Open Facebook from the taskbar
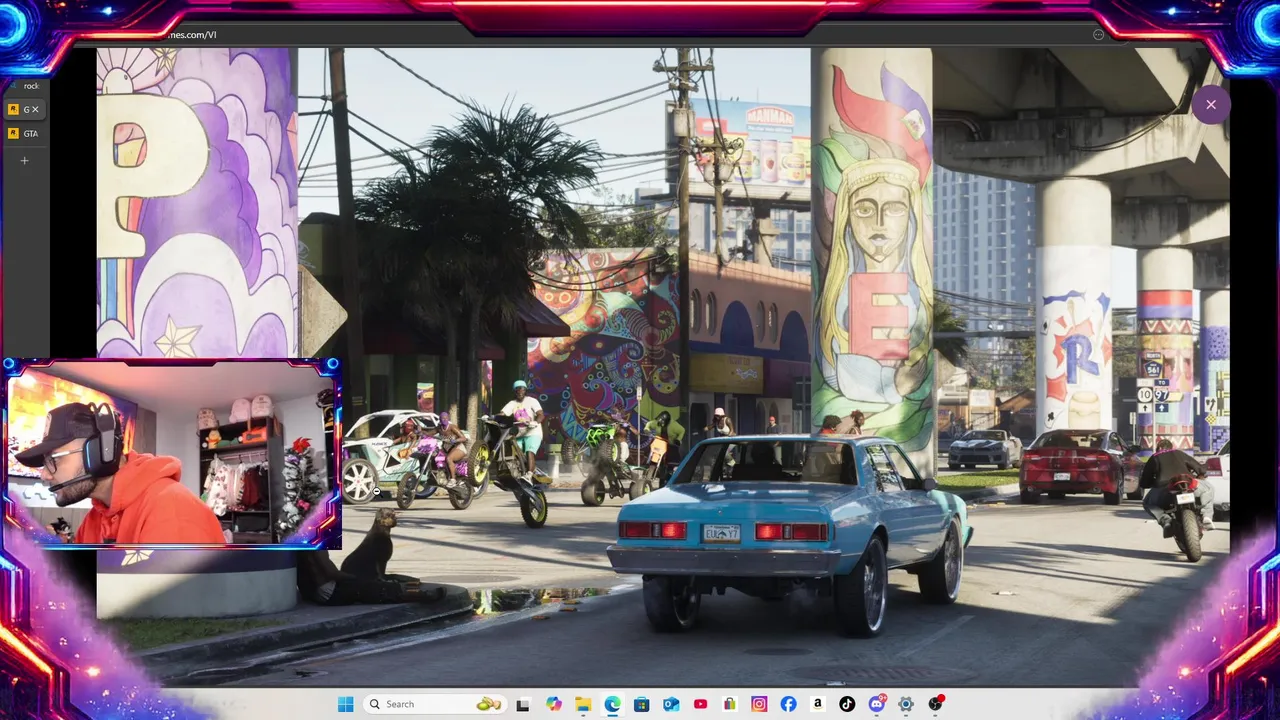This screenshot has height=720, width=1280. coord(788,704)
